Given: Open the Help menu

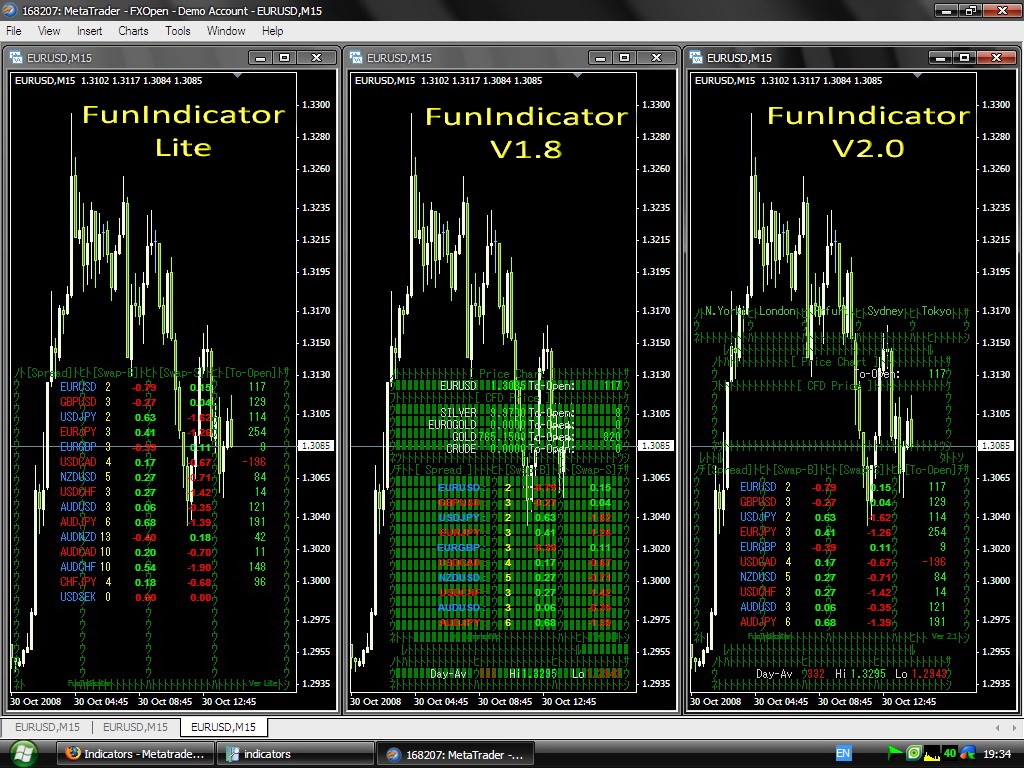Looking at the screenshot, I should [x=272, y=31].
